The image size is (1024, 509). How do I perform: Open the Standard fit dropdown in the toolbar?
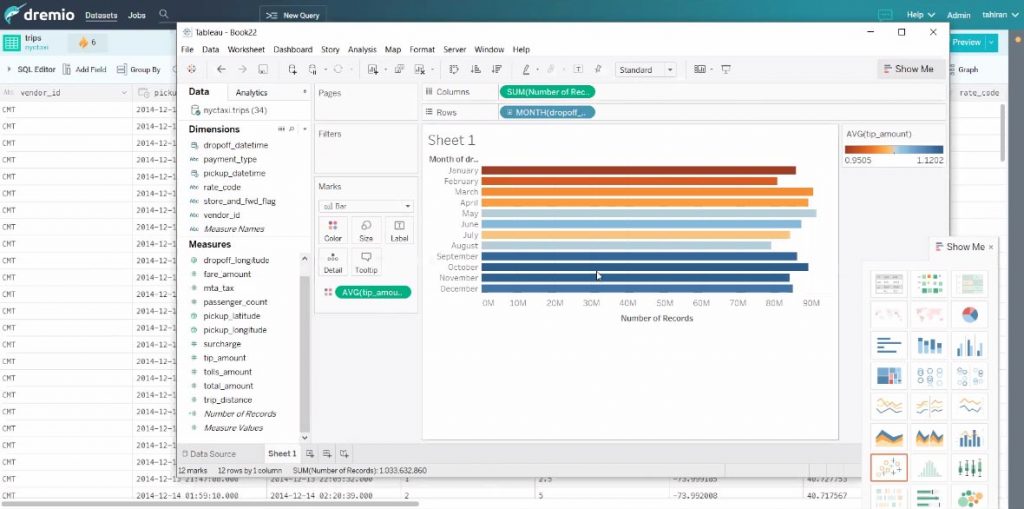[x=645, y=70]
